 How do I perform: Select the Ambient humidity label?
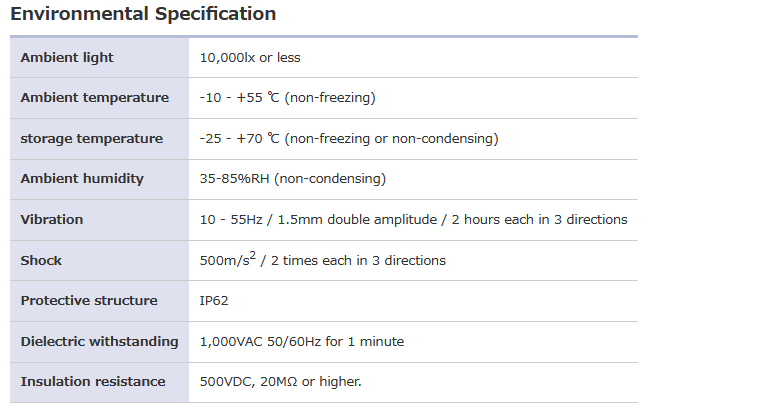coord(82,178)
